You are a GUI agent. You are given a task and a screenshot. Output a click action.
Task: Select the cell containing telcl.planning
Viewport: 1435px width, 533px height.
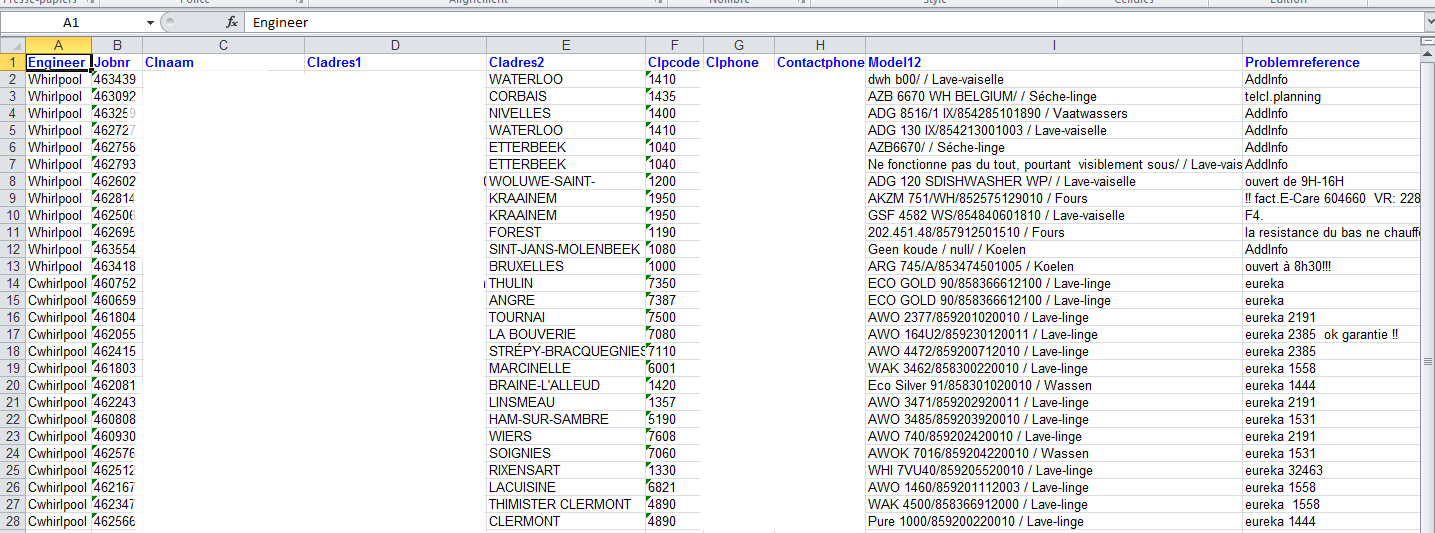tap(1283, 96)
